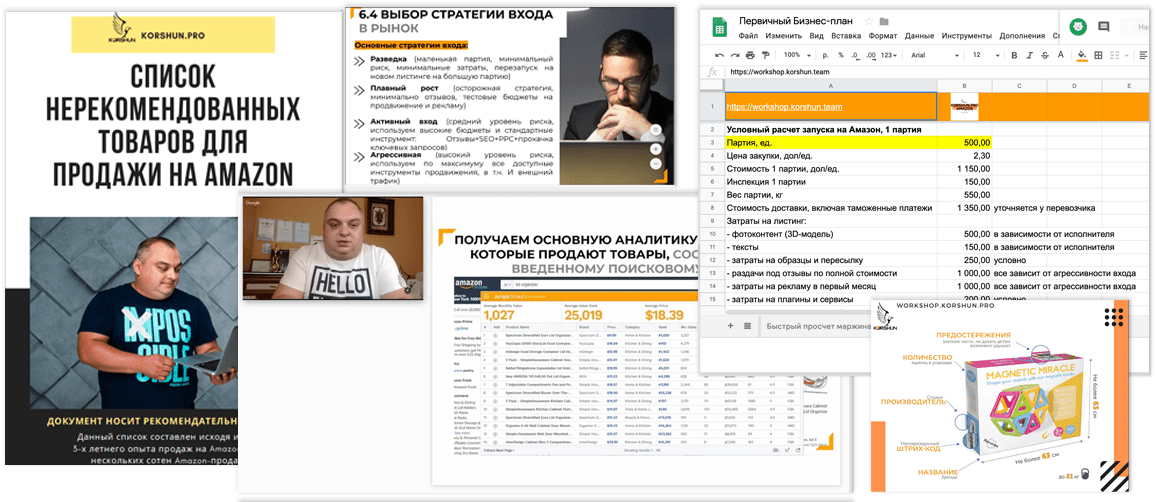Select cell 'Инспекция 1 партии'
The width and height of the screenshot is (1156, 502).
click(x=831, y=181)
